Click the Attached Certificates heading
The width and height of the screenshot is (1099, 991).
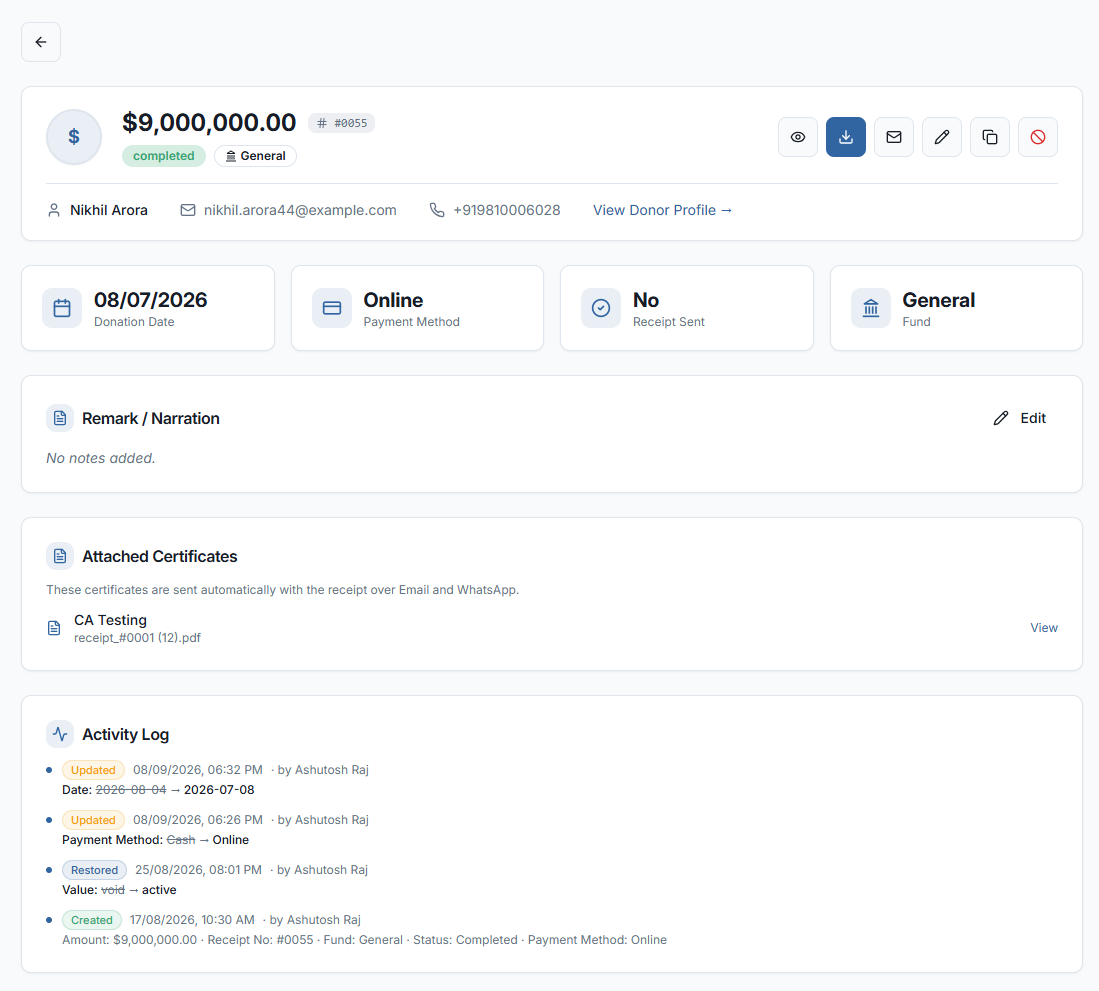(160, 556)
